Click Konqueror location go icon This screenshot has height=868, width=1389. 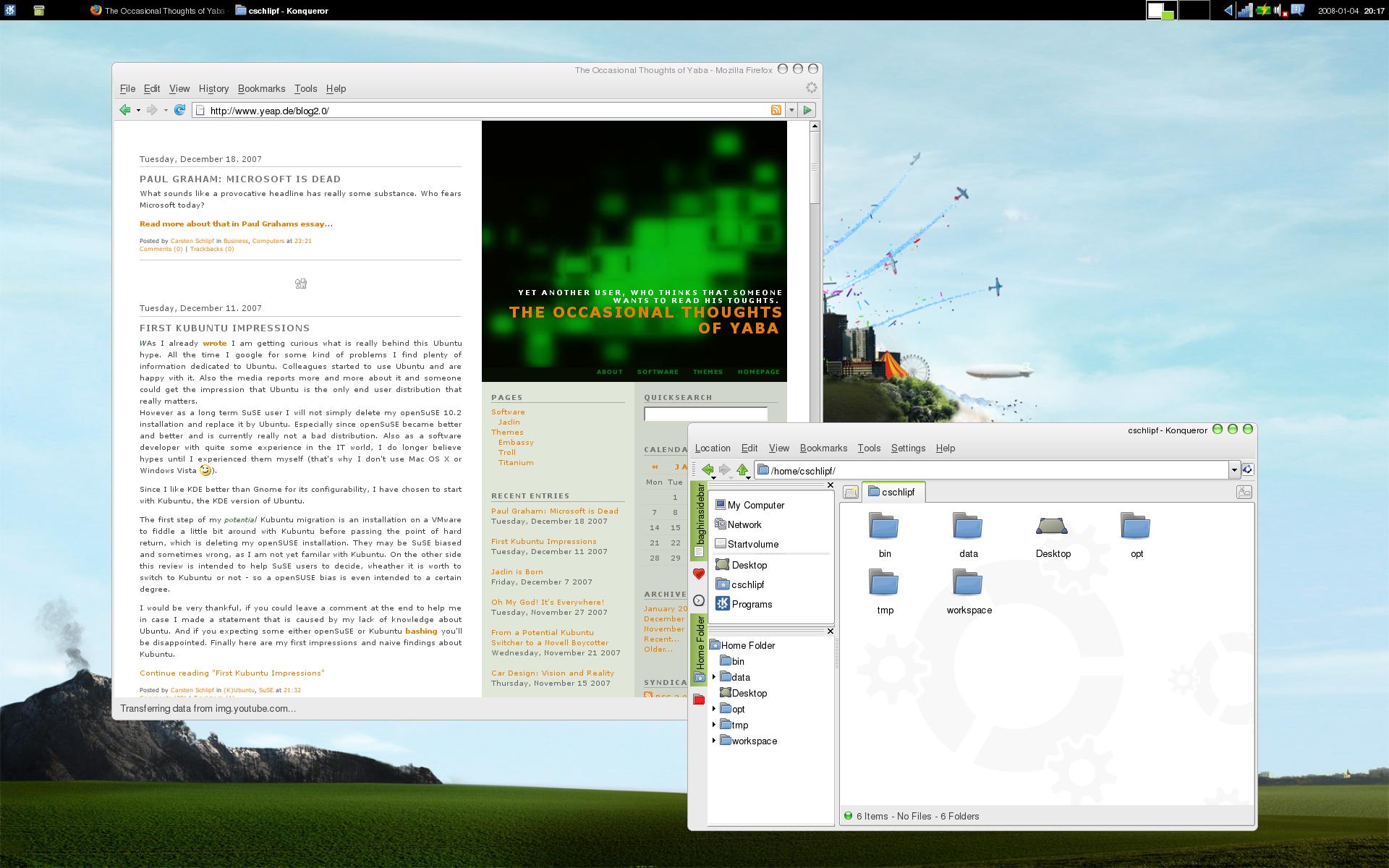click(x=1247, y=470)
